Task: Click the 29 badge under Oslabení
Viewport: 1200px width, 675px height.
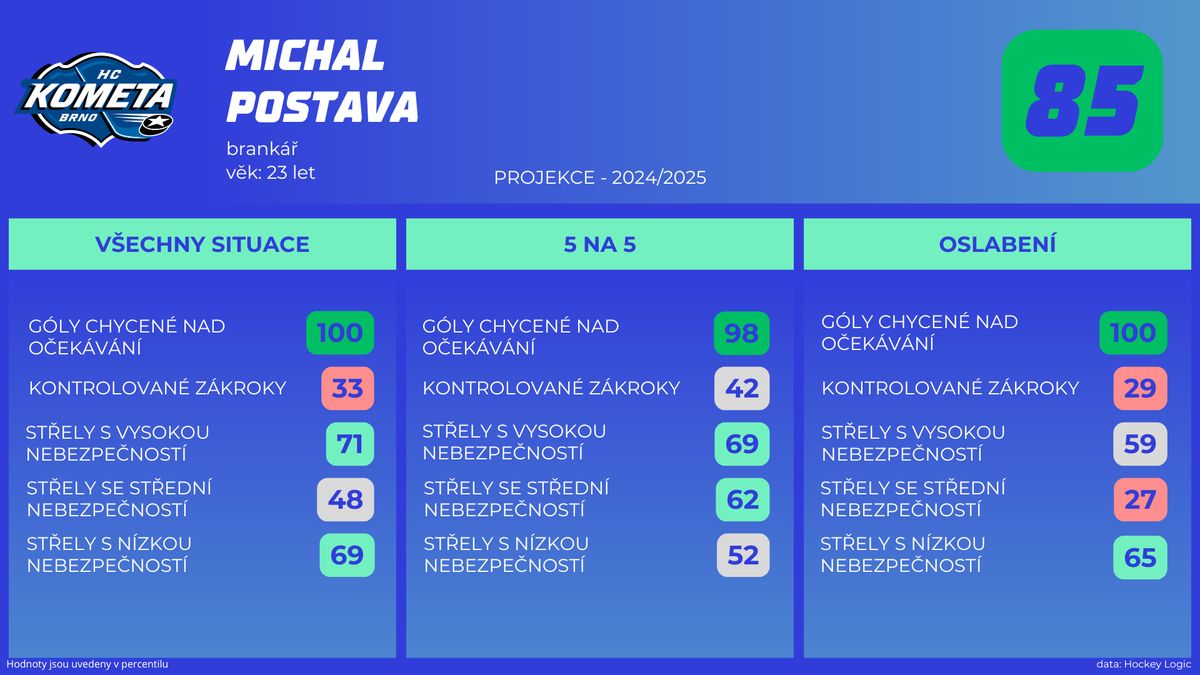Action: click(x=1140, y=388)
